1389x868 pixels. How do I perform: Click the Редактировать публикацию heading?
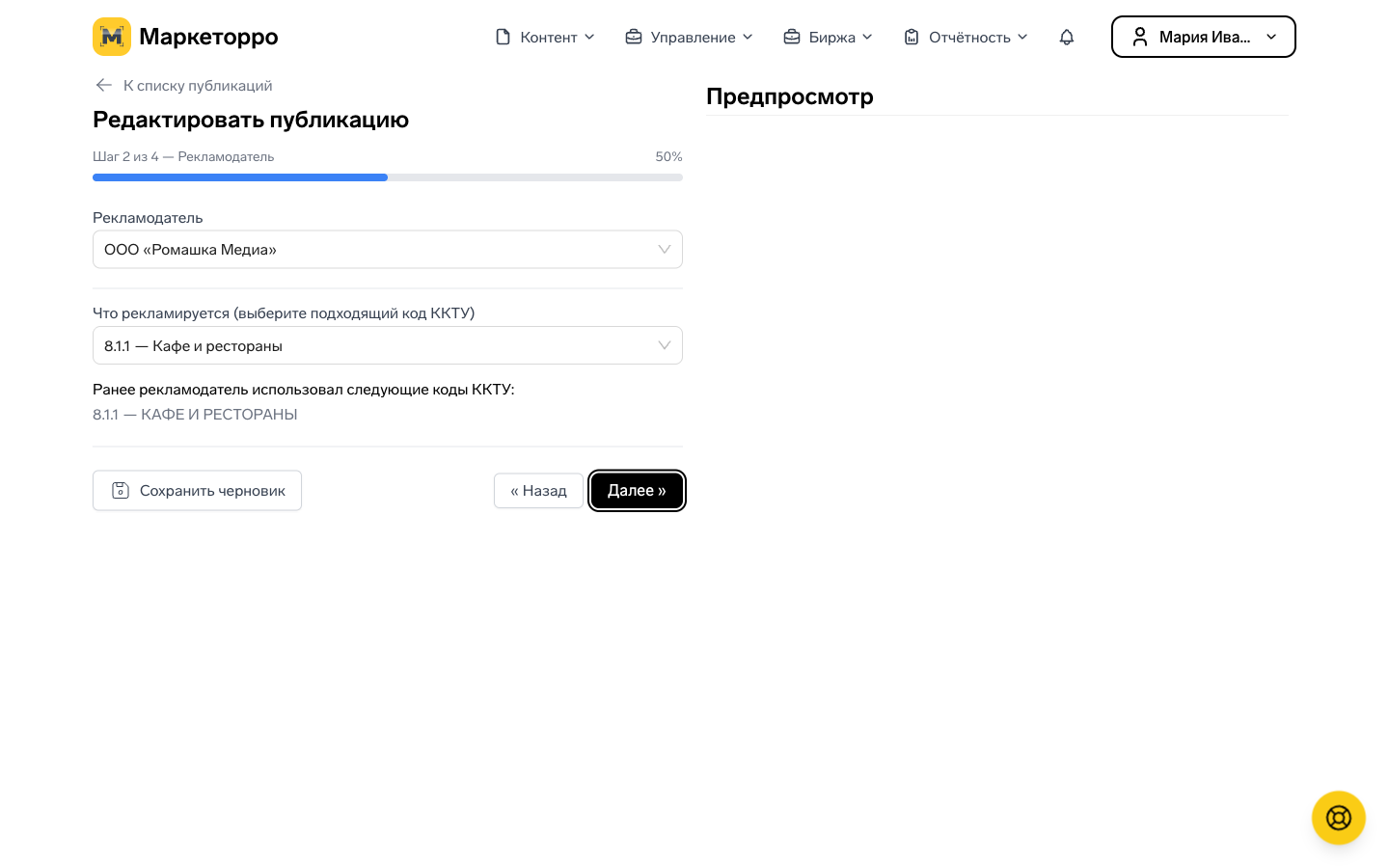click(251, 120)
